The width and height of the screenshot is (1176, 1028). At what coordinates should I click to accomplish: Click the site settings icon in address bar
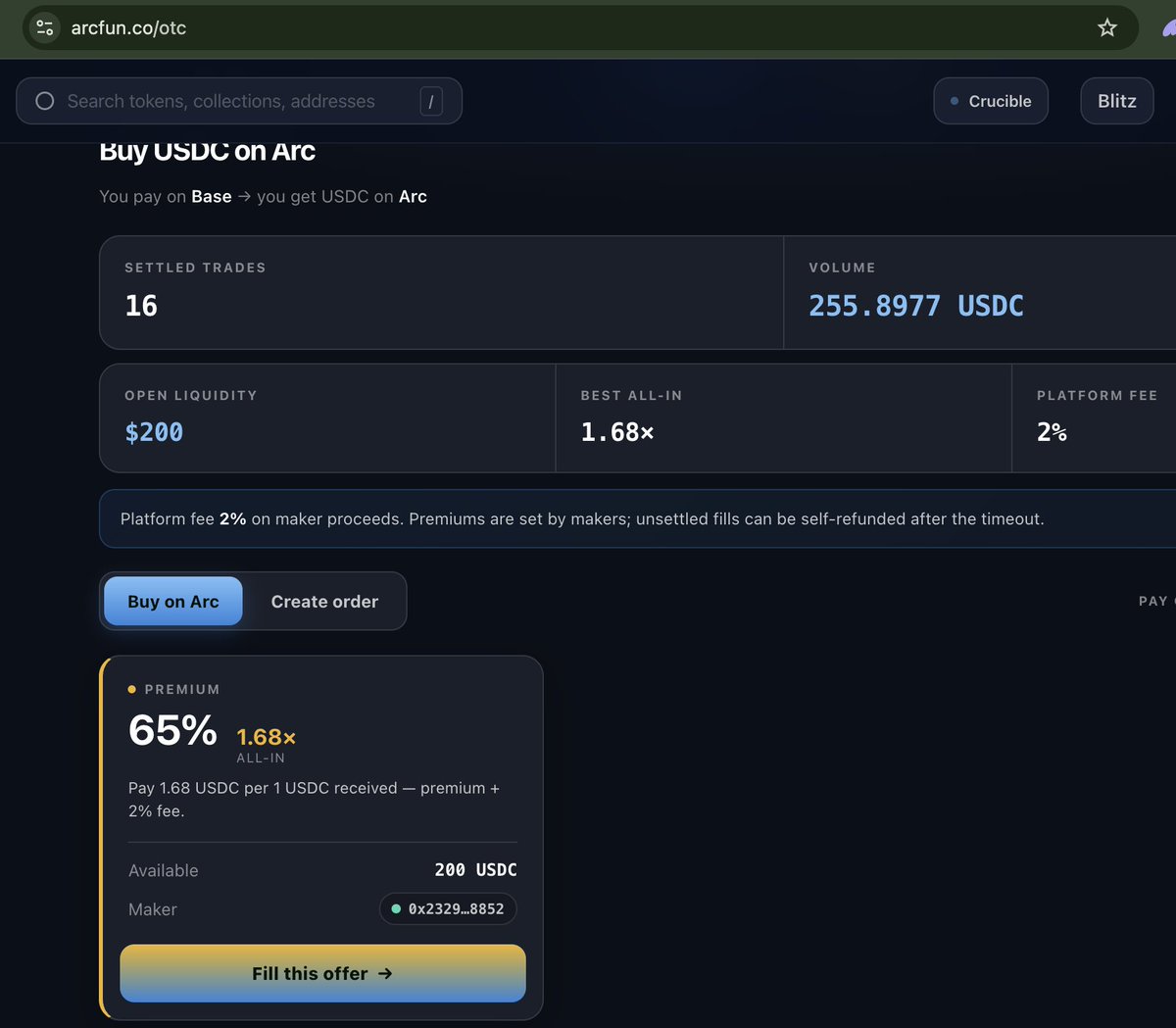(x=45, y=27)
